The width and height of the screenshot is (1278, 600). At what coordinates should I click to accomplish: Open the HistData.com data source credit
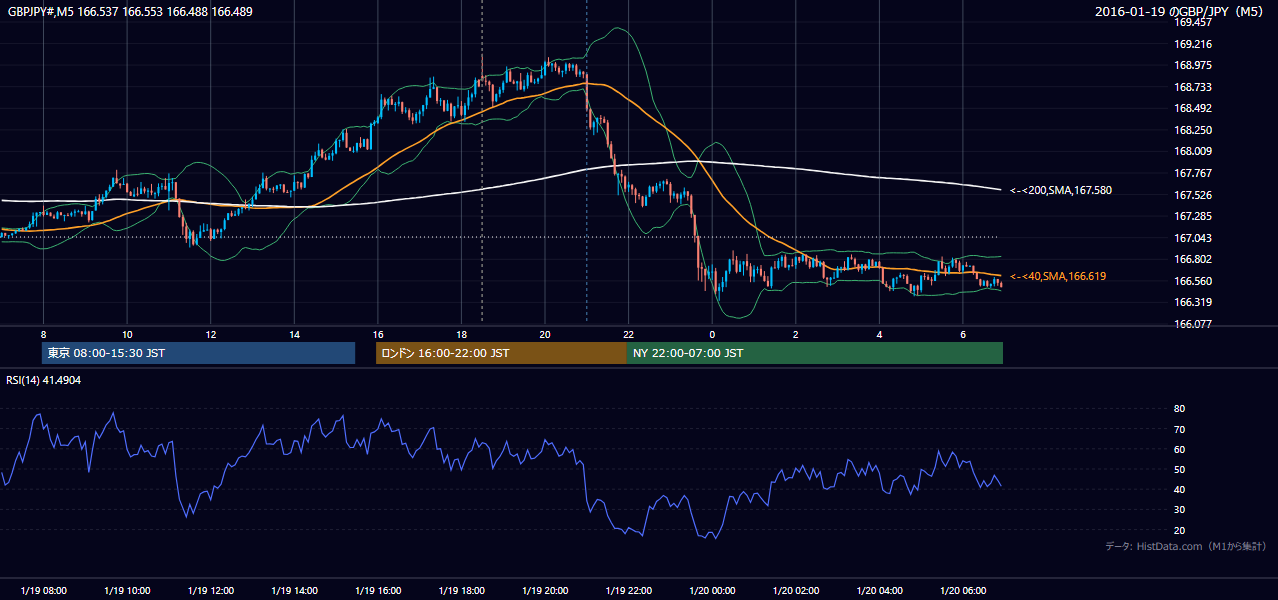tap(1185, 546)
